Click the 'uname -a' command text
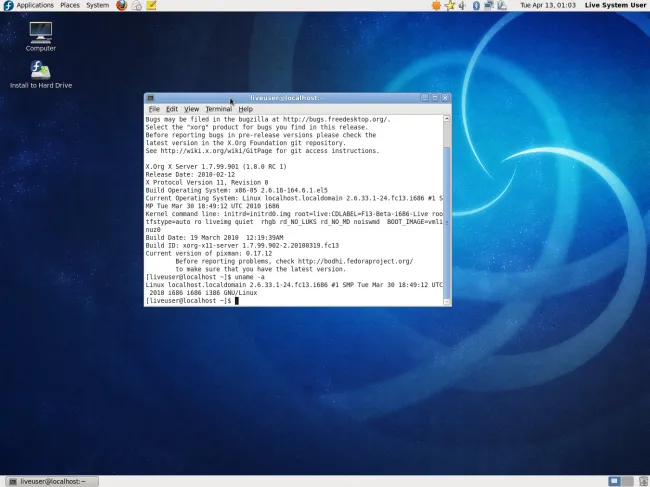The width and height of the screenshot is (650, 487). pos(250,277)
